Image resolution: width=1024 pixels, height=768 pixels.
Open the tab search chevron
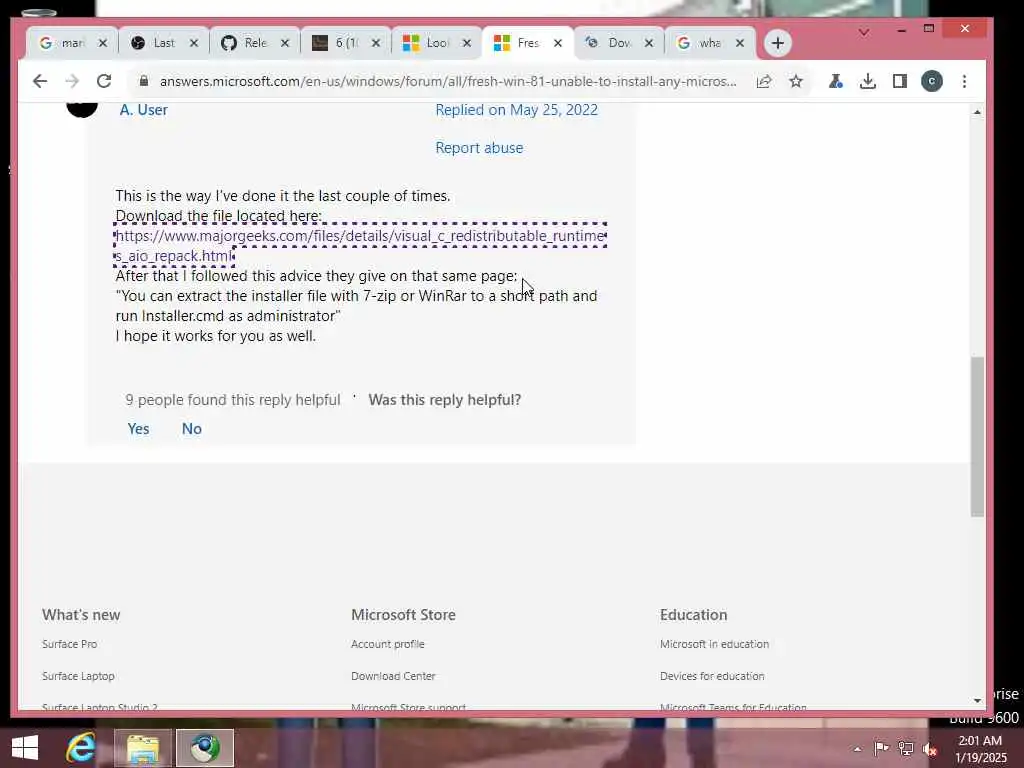863,31
